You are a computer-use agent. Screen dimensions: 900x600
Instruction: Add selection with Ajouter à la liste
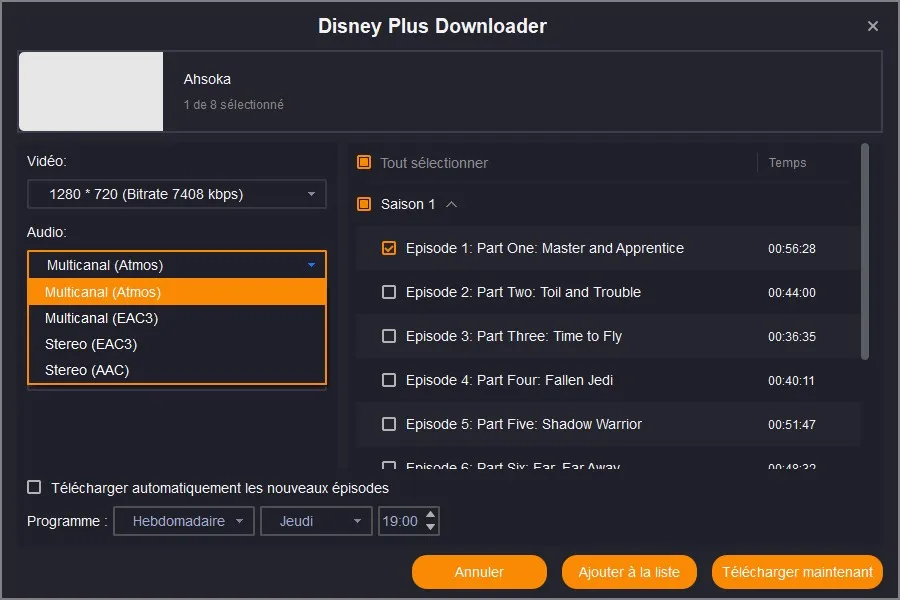(x=629, y=572)
